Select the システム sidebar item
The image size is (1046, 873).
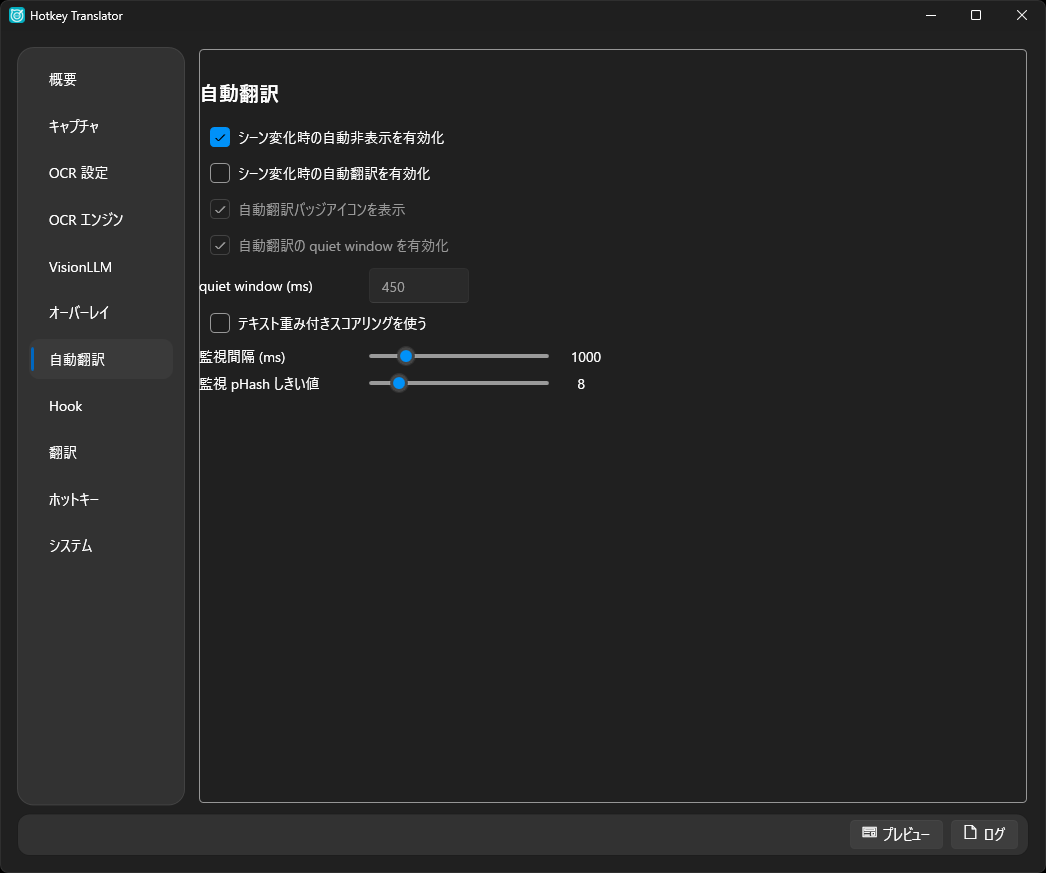click(x=101, y=546)
